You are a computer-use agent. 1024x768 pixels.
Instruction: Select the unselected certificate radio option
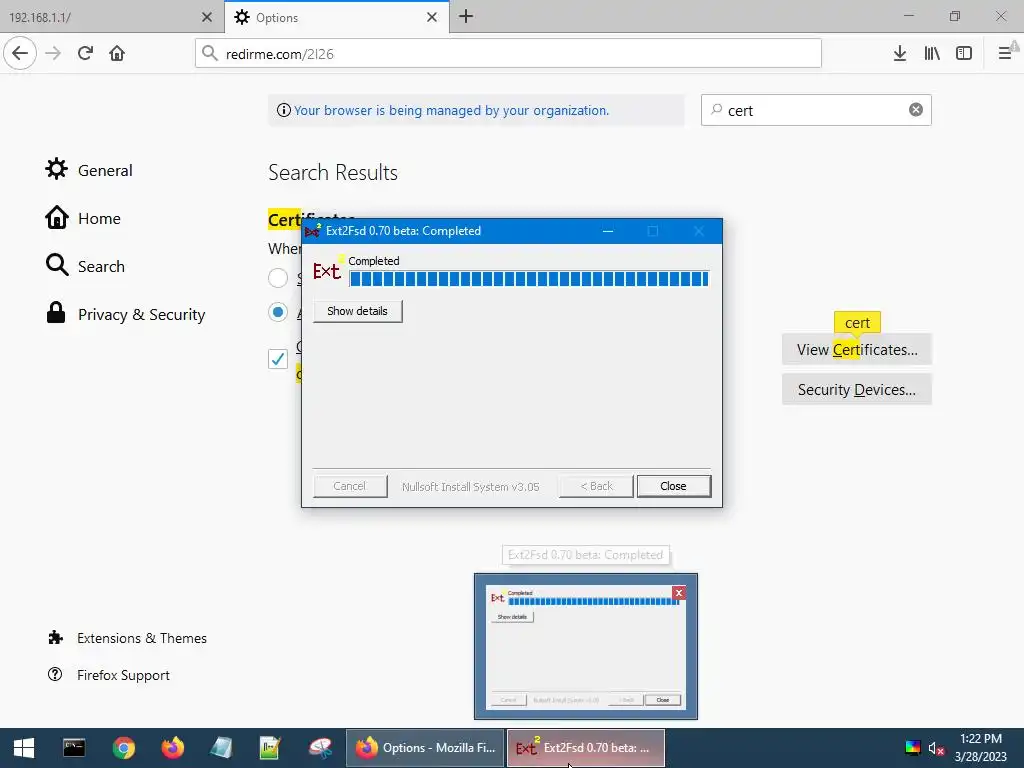point(278,278)
